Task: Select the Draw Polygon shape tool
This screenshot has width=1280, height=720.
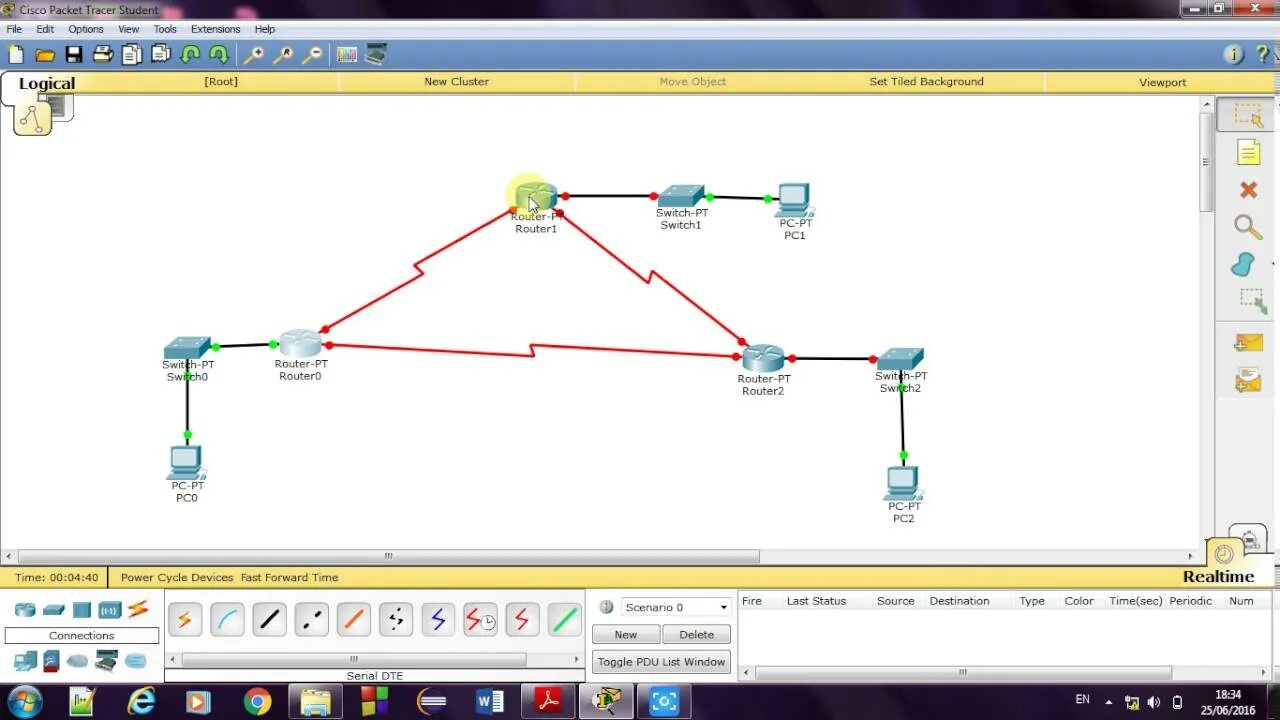Action: 1243,265
